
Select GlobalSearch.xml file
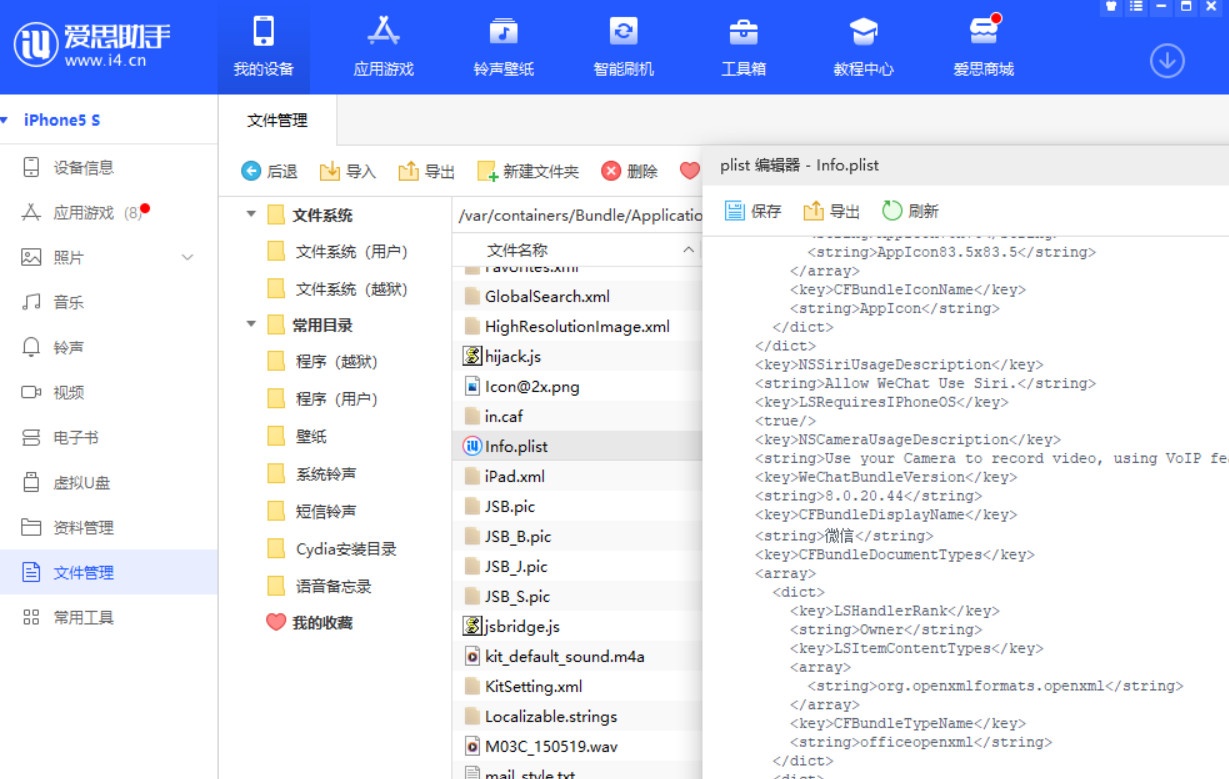[x=578, y=296]
